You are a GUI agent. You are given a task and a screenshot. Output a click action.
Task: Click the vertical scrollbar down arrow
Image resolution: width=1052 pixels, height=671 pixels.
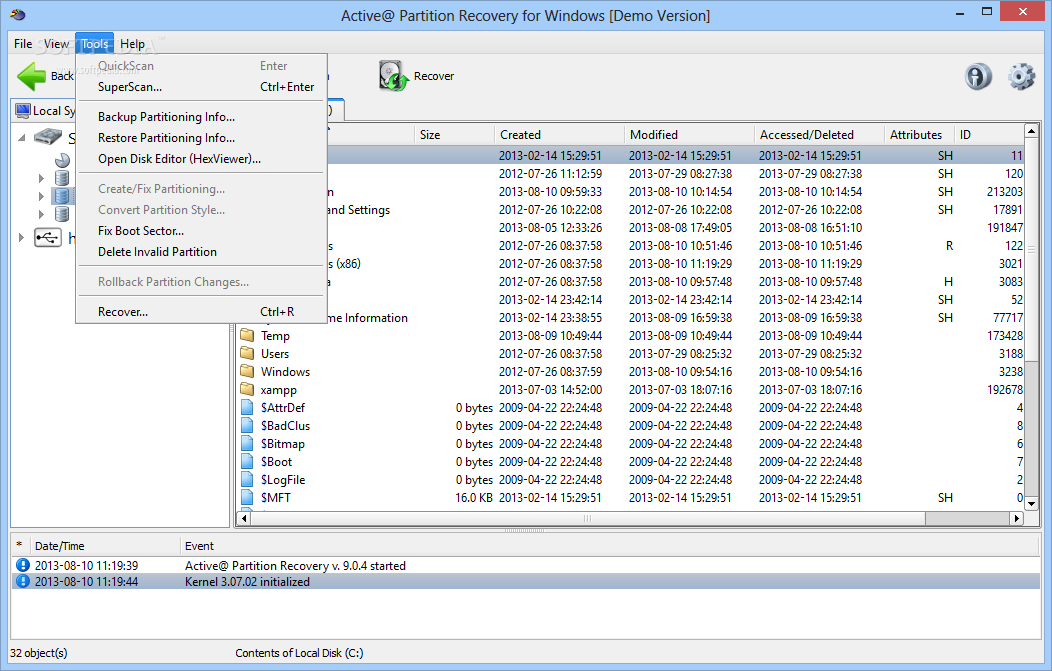click(x=1032, y=503)
